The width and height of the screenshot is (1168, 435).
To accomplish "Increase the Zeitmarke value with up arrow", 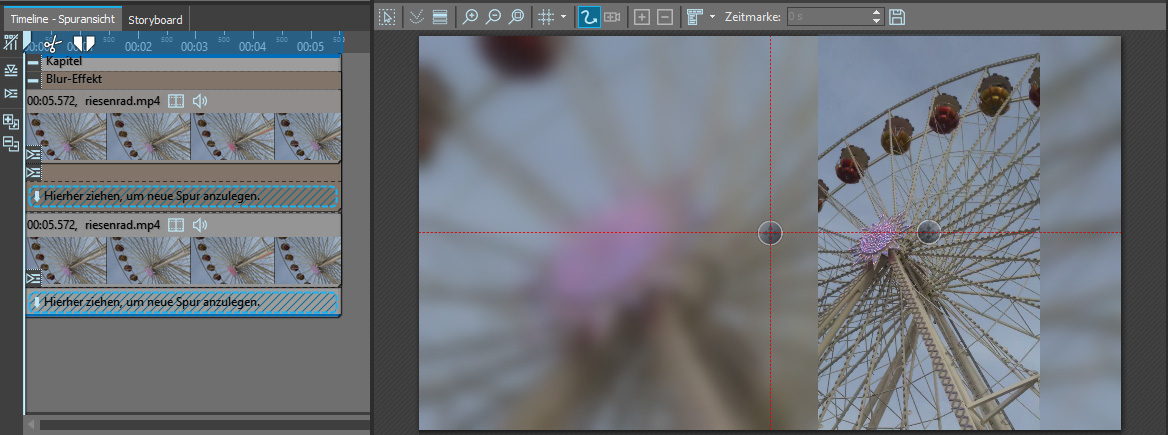I will [877, 12].
